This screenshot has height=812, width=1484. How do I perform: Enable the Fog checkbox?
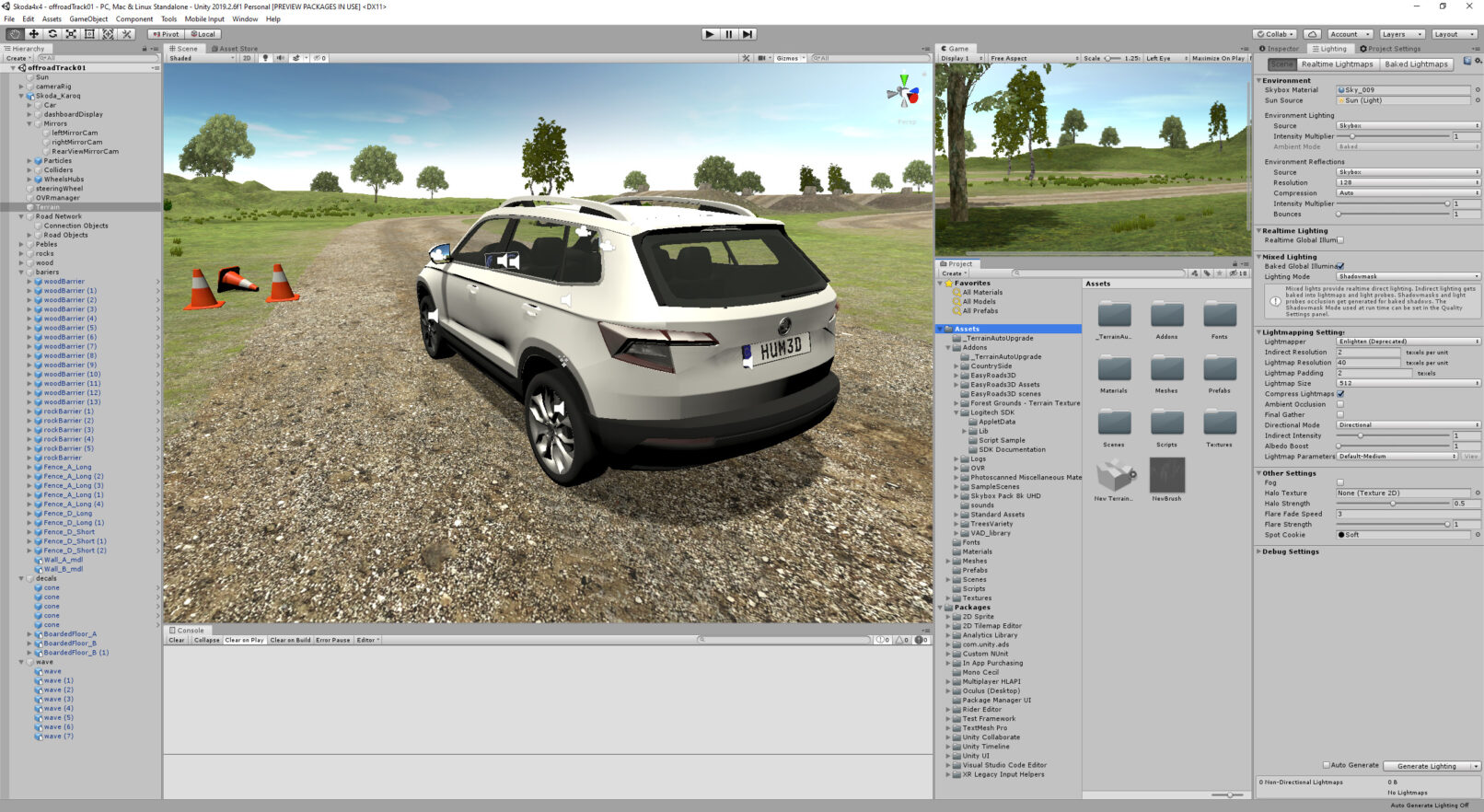pyautogui.click(x=1339, y=482)
